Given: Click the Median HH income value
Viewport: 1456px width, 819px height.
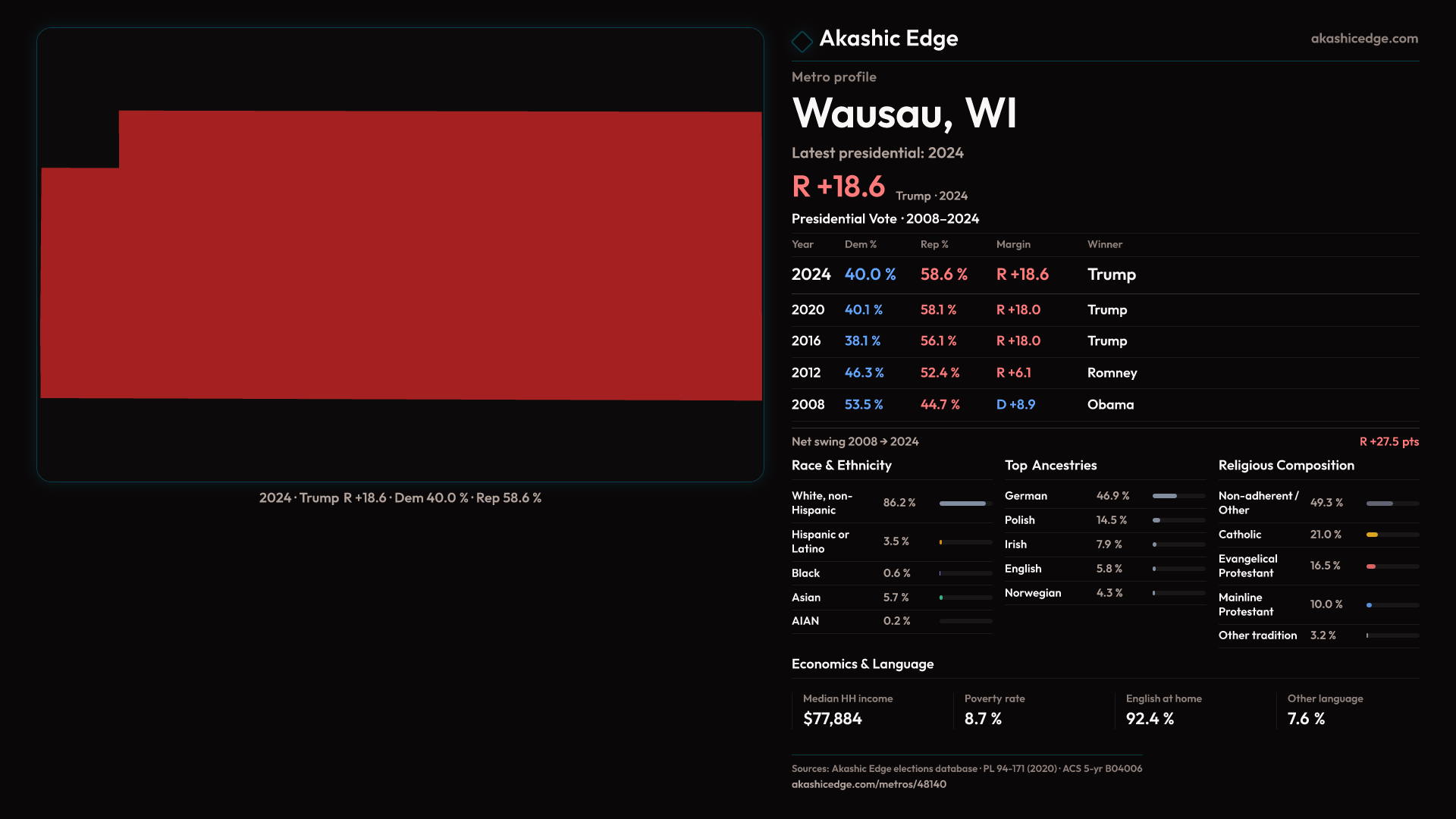Looking at the screenshot, I should tap(832, 719).
